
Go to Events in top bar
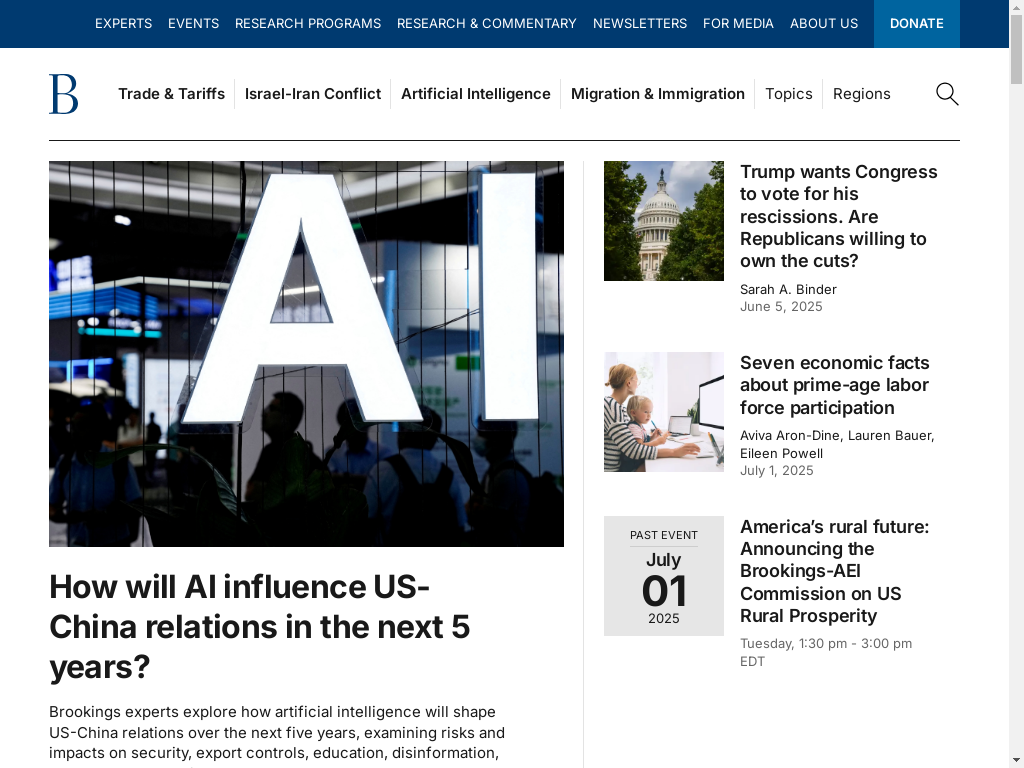pyautogui.click(x=193, y=24)
